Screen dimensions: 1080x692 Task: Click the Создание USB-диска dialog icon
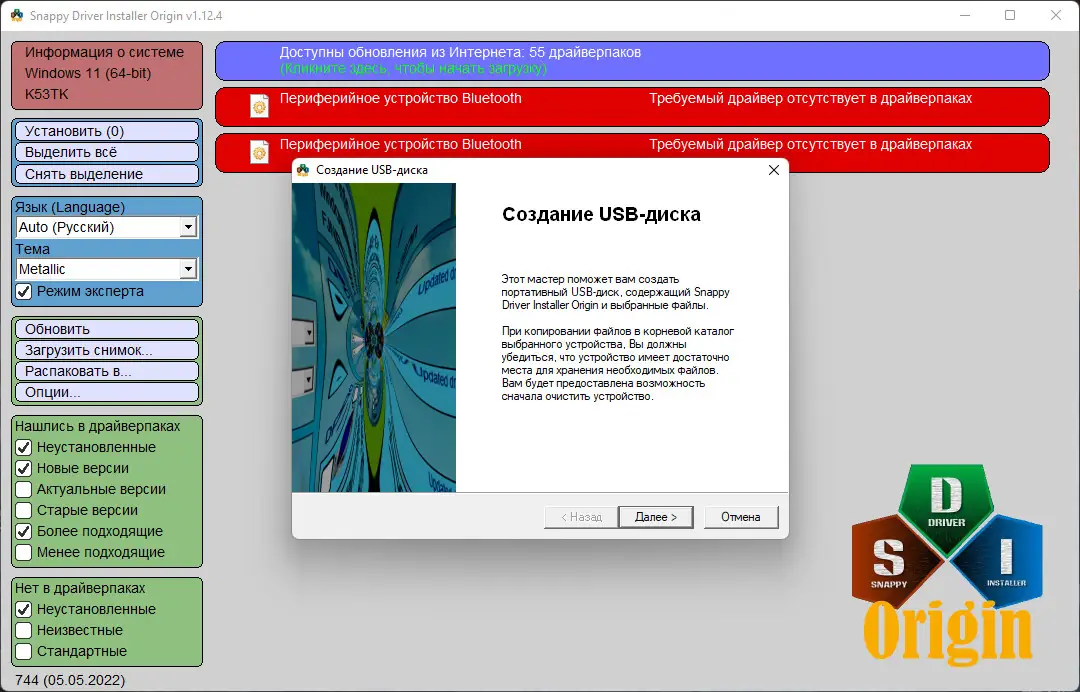tap(302, 169)
